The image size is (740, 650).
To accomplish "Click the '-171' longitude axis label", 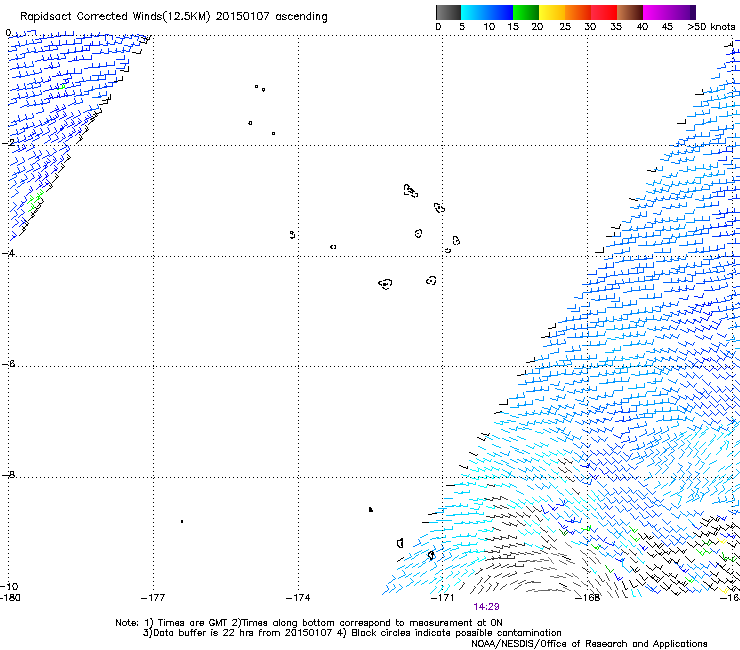I will click(x=443, y=598).
